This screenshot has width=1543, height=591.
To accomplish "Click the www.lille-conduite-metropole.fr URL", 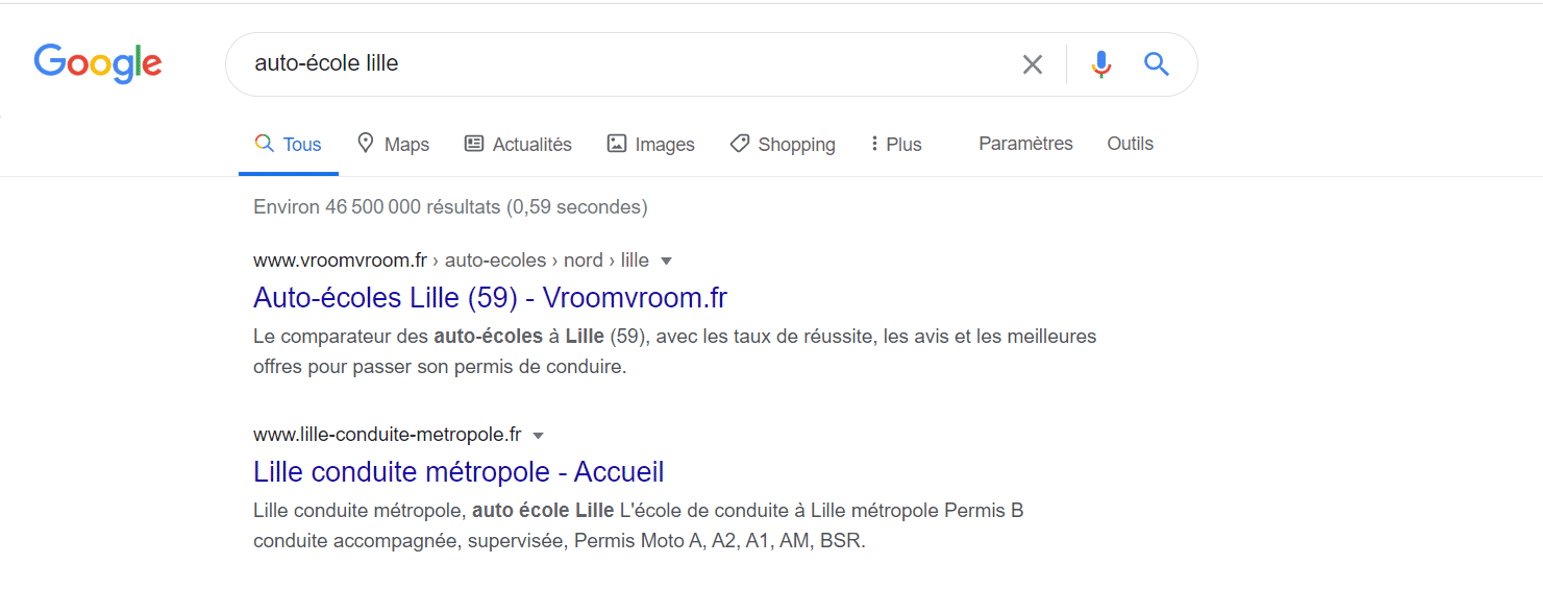I will tap(388, 434).
